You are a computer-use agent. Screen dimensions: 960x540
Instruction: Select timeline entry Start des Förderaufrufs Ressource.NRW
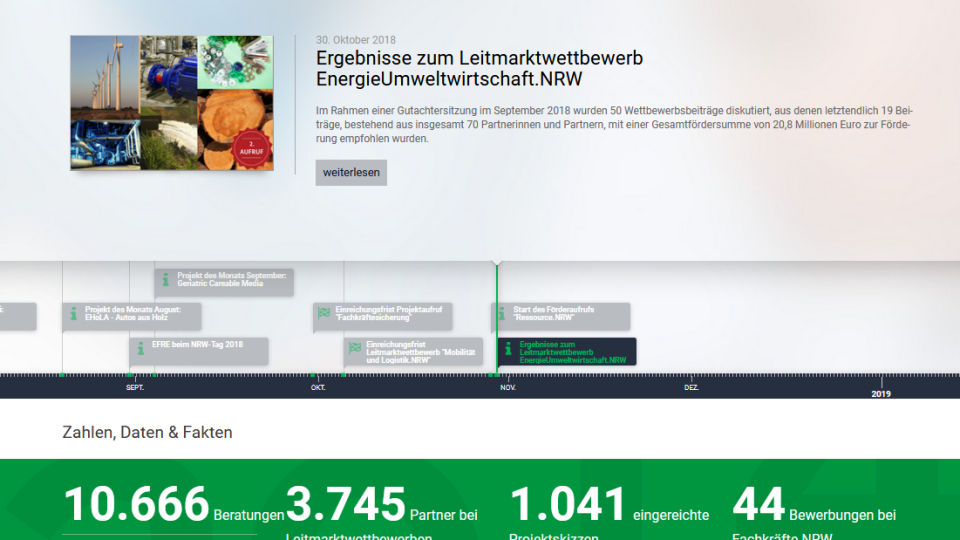coord(560,317)
